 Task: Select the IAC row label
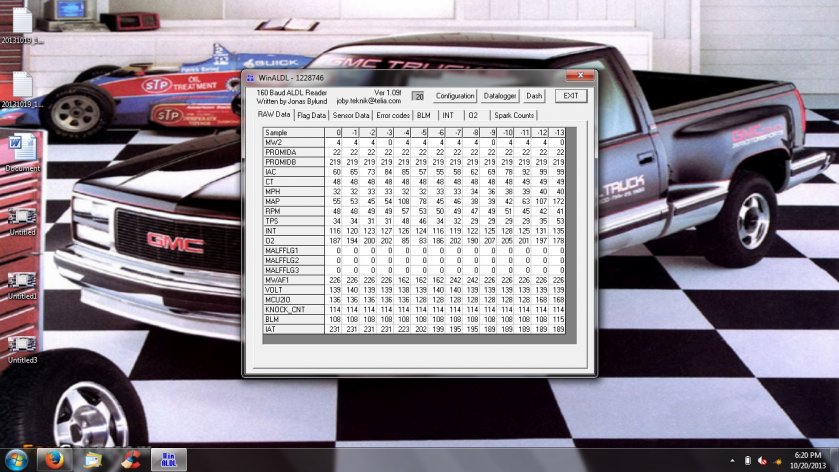tap(293, 172)
